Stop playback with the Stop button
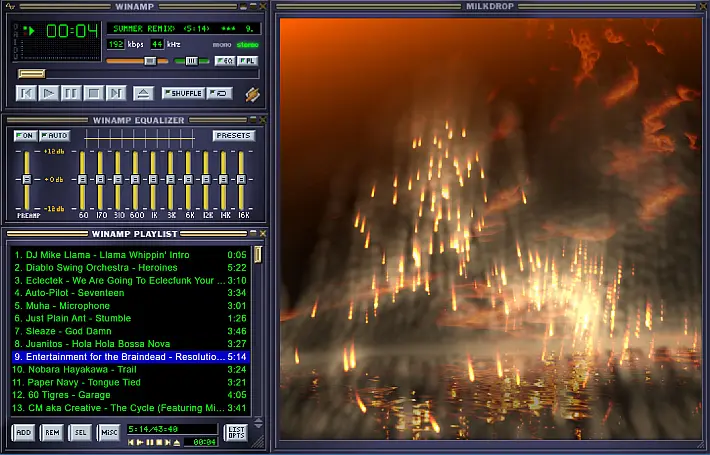The image size is (710, 455). (x=94, y=94)
